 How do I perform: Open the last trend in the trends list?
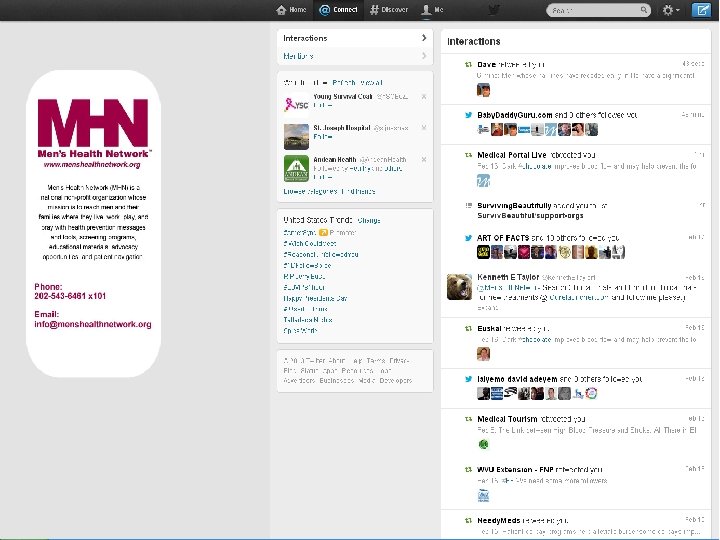[x=300, y=331]
